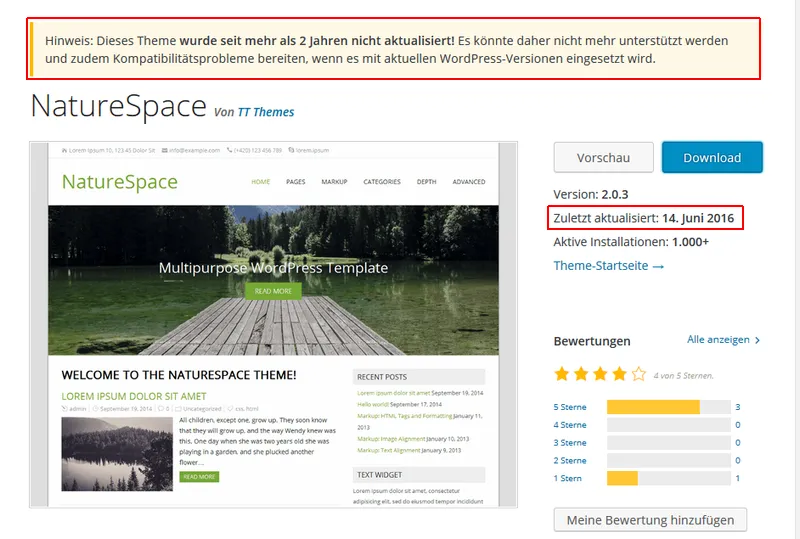Open the Vorschau preview button
The image size is (800, 539).
click(x=603, y=158)
